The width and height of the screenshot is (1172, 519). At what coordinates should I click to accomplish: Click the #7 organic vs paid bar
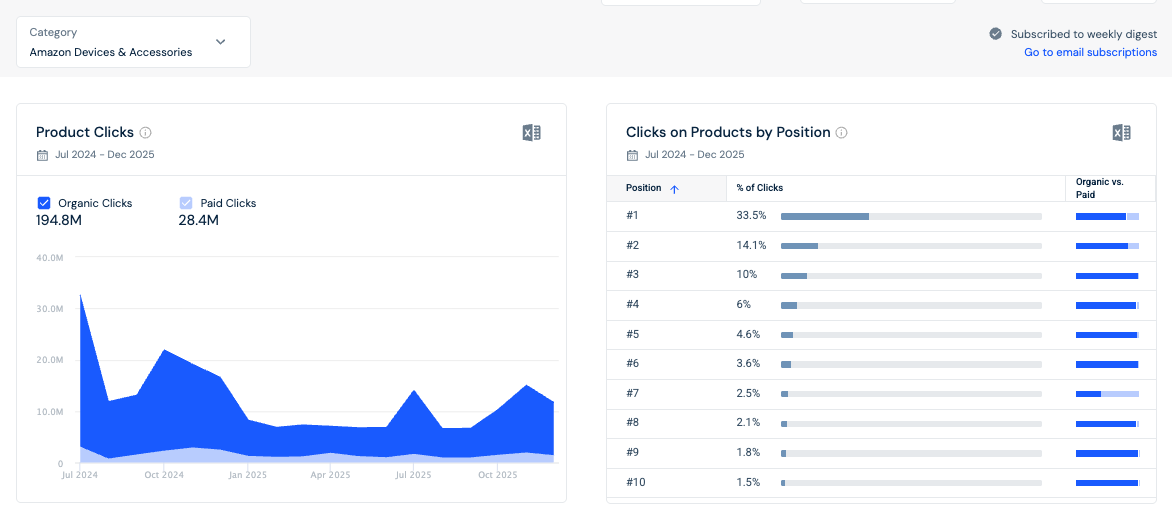[1107, 393]
